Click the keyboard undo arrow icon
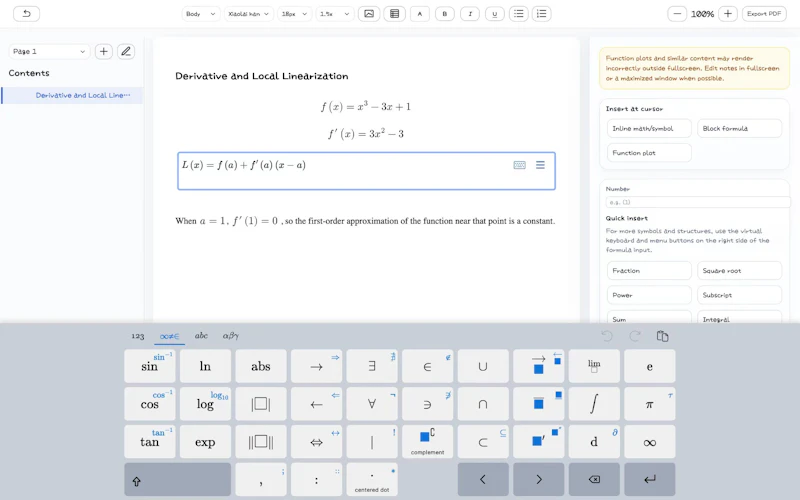 [607, 336]
